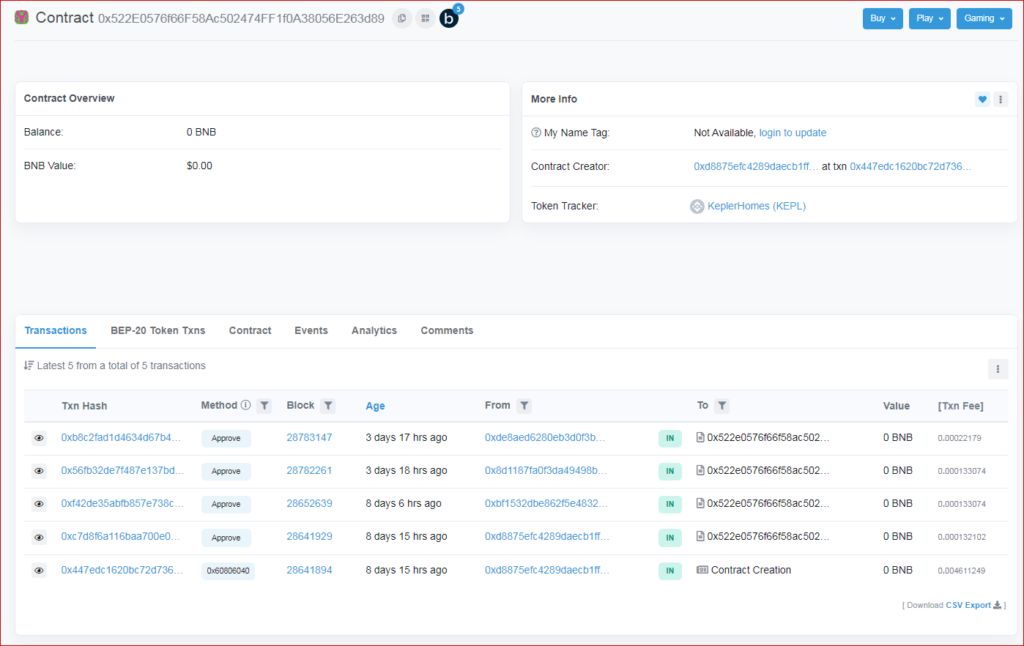Click 'login to update' link

tap(792, 133)
